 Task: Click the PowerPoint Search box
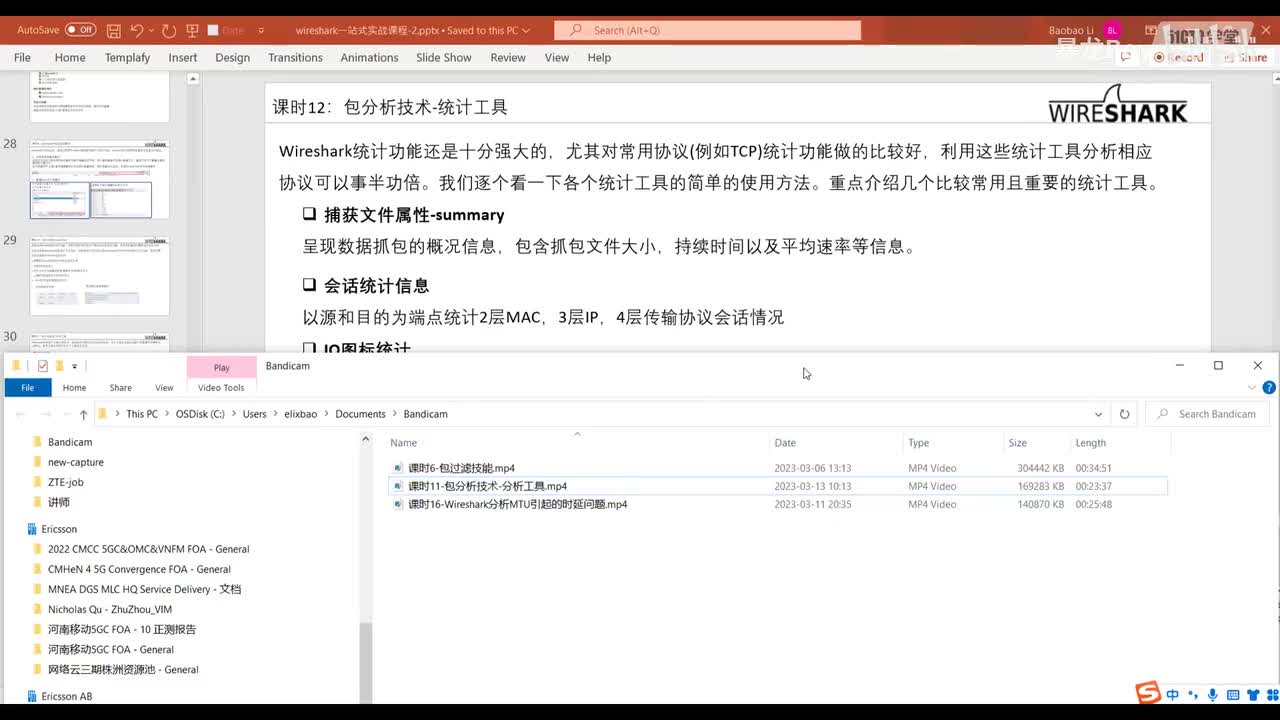tap(708, 30)
